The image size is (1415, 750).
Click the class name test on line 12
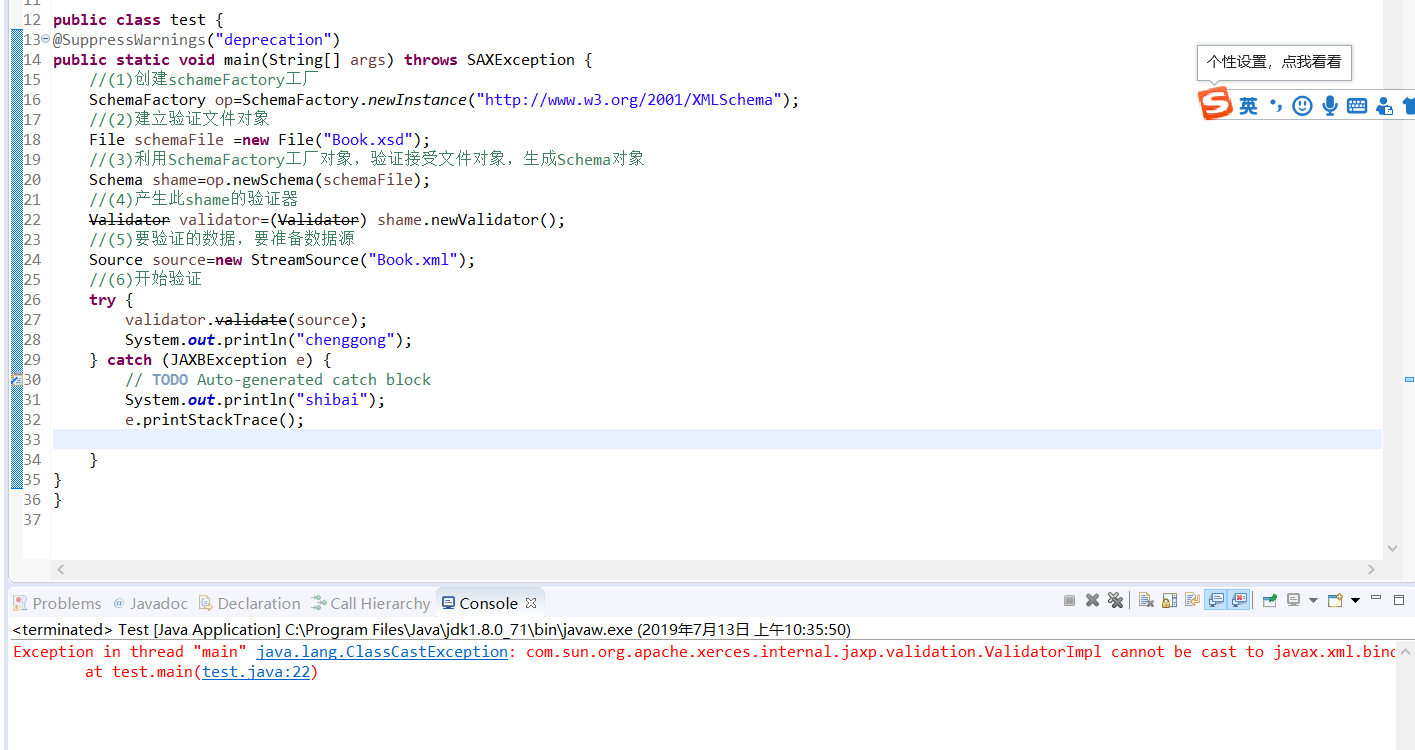coord(189,20)
